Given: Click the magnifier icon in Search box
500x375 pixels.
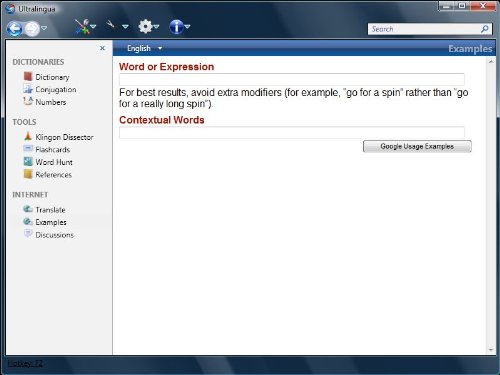Looking at the screenshot, I should tap(485, 29).
